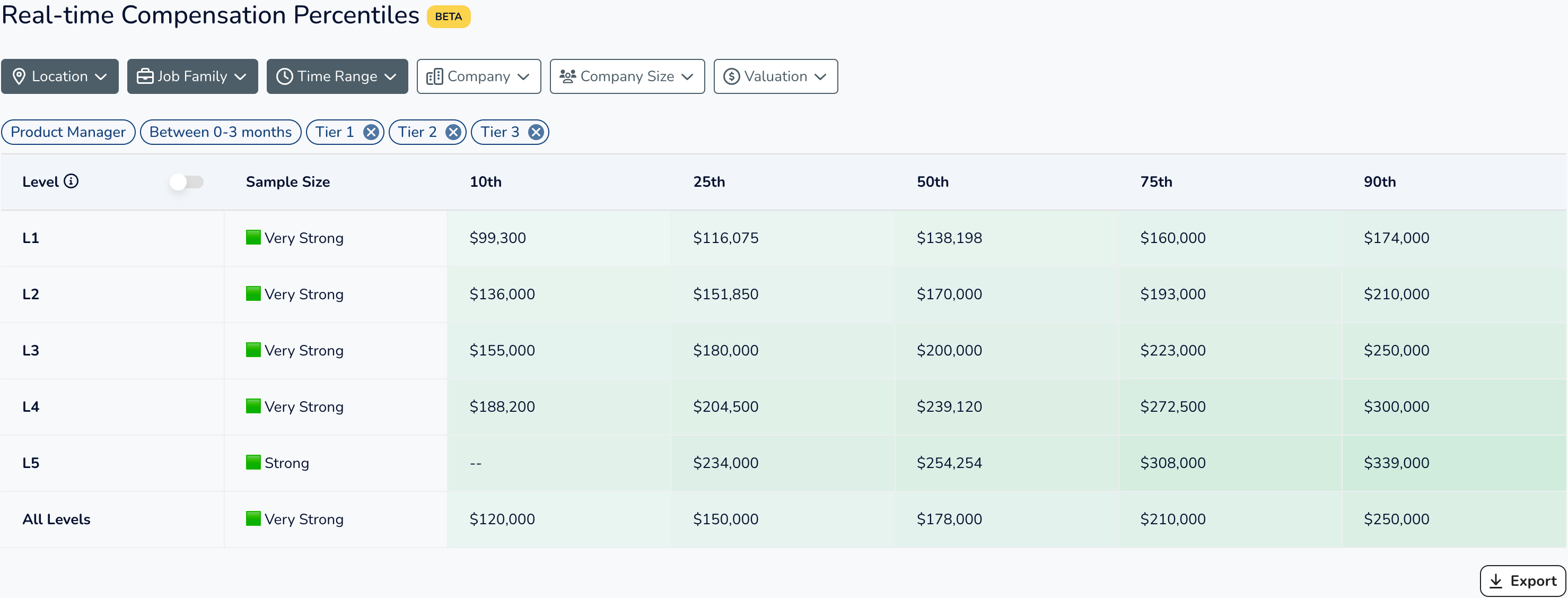
Task: Click the $200,000 cell
Action: tap(1006, 350)
